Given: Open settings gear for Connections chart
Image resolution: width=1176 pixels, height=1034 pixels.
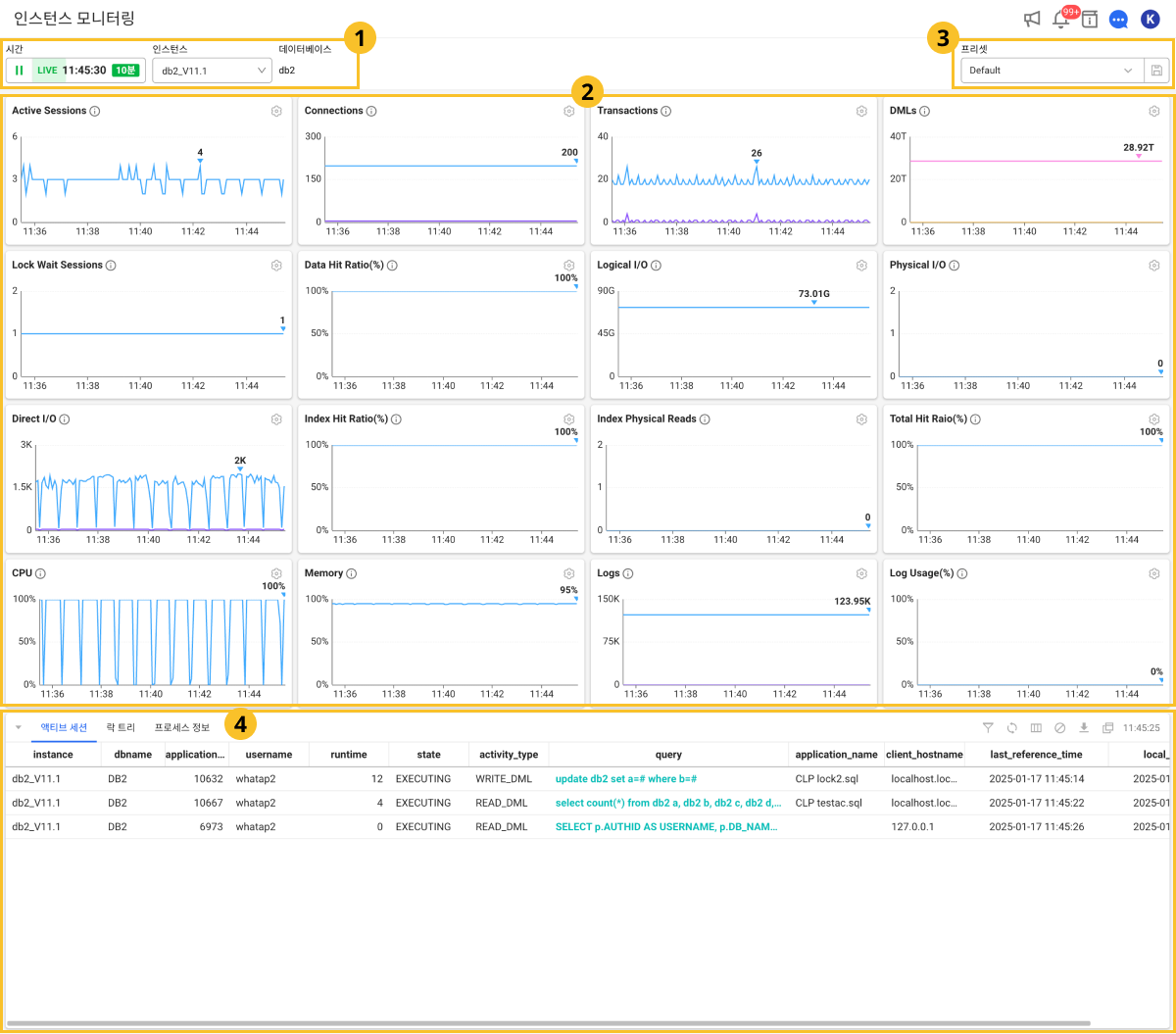Looking at the screenshot, I should [x=568, y=112].
